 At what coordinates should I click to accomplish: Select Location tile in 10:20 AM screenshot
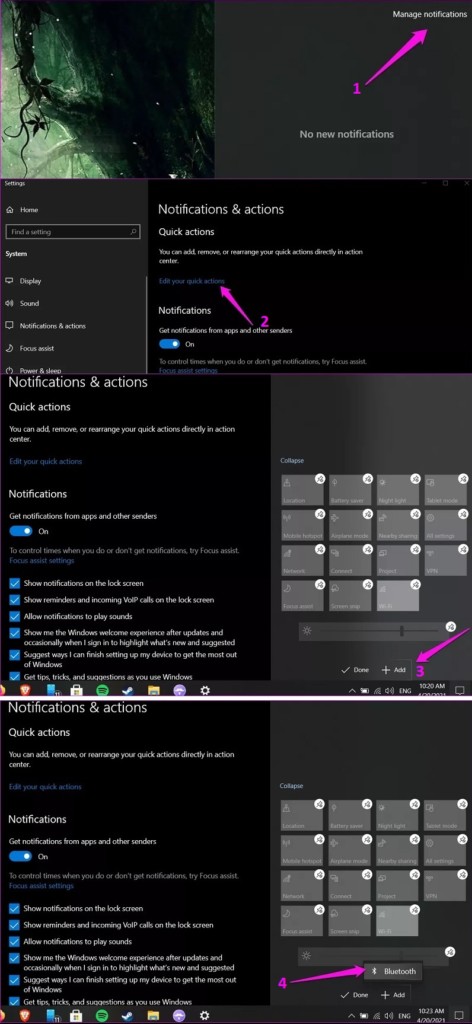(302, 490)
